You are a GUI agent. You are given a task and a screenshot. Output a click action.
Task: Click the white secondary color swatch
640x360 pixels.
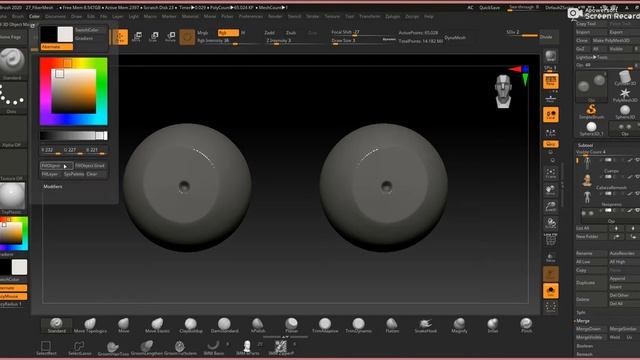pos(65,34)
